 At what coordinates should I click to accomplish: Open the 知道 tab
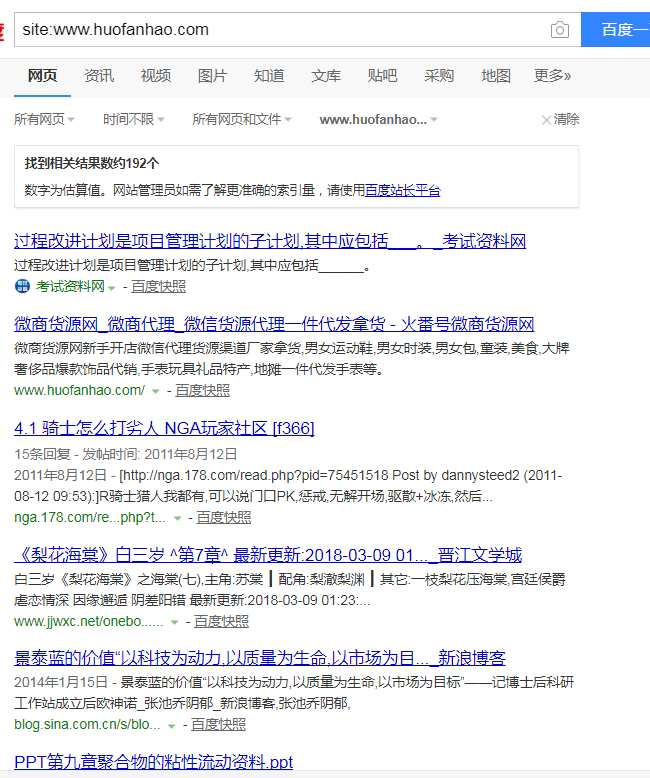click(x=269, y=76)
